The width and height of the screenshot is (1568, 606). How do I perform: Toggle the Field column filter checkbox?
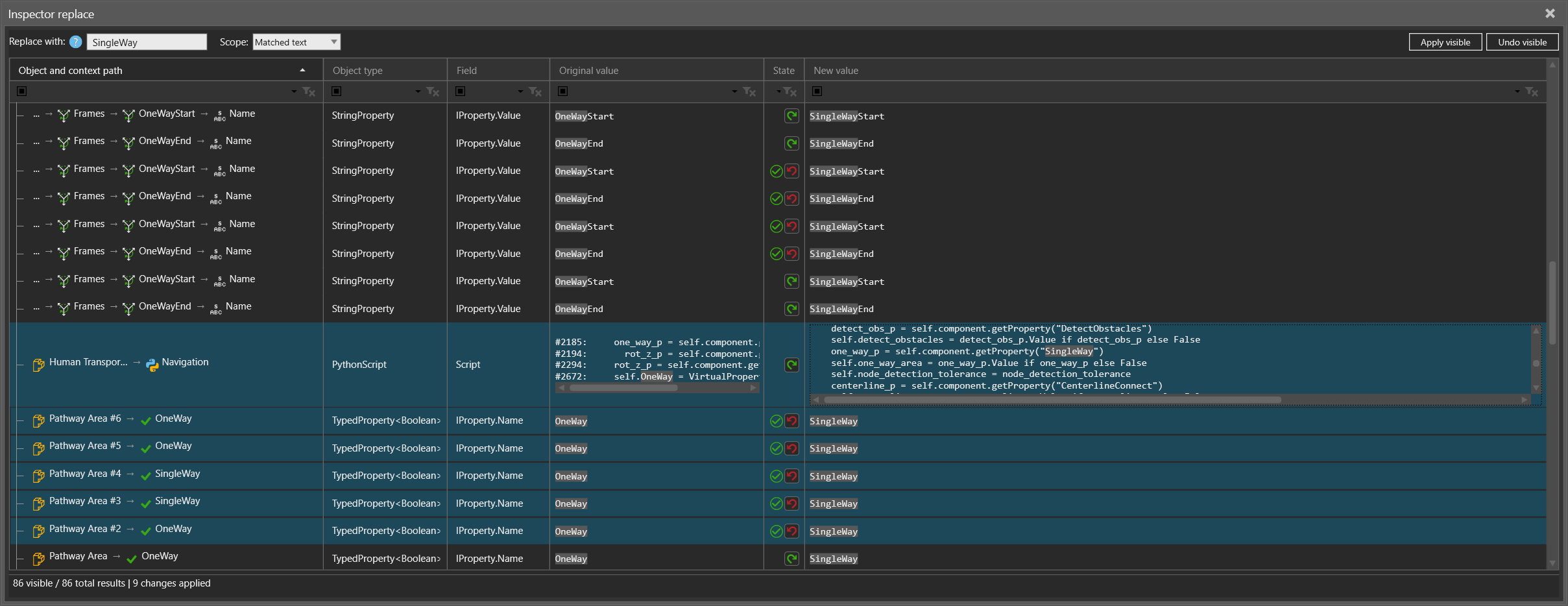pos(460,91)
